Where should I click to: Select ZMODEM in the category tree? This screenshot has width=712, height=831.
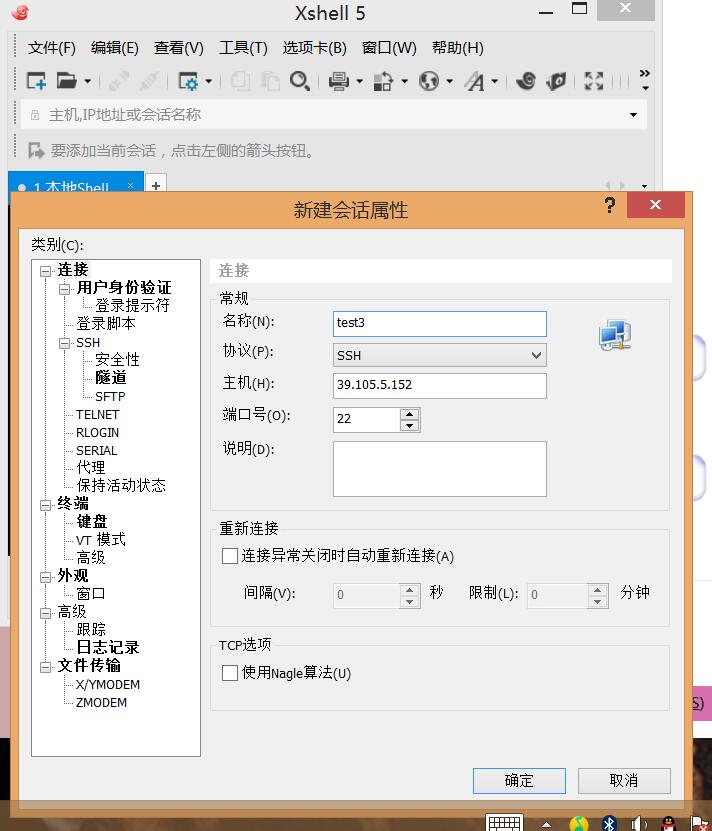pos(101,703)
